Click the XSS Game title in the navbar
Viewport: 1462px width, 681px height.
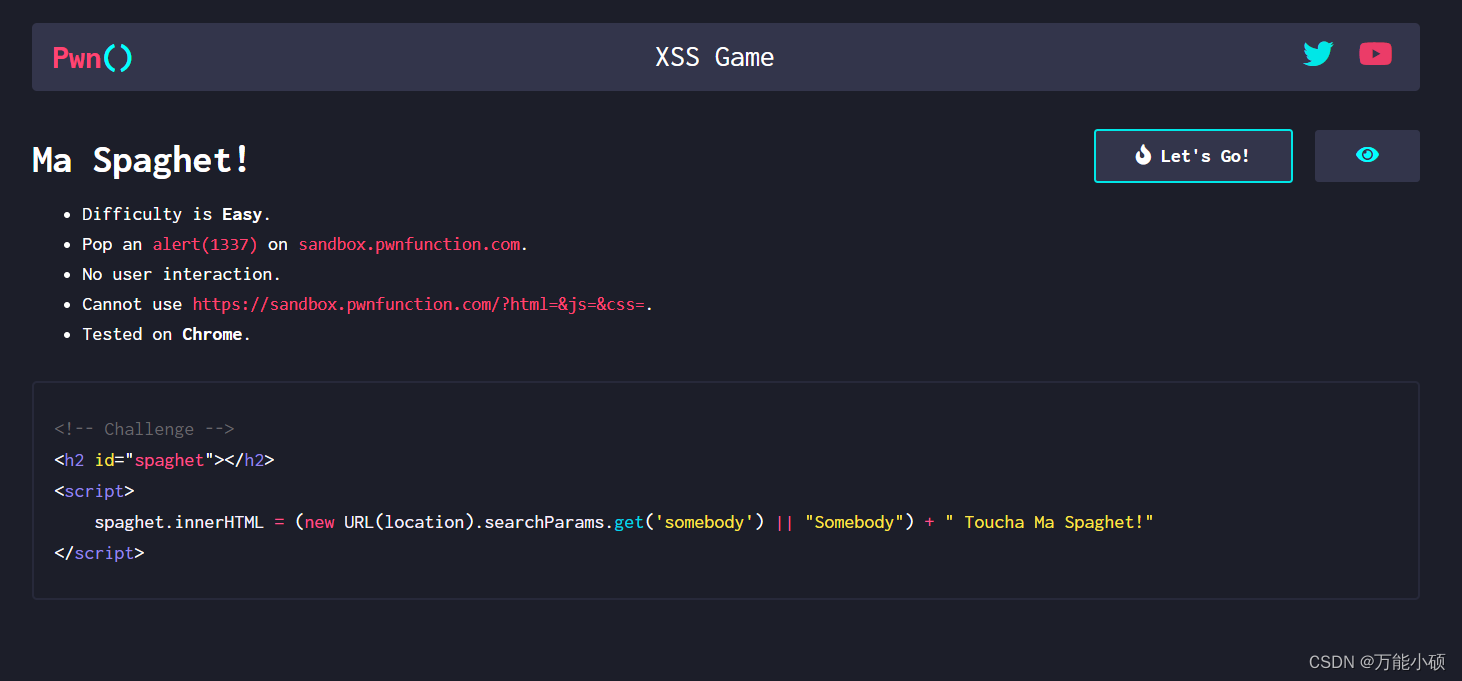pos(714,57)
